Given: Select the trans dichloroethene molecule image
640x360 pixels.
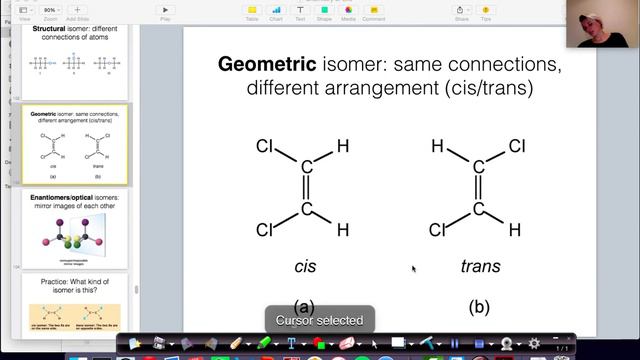Looking at the screenshot, I should click(x=478, y=188).
